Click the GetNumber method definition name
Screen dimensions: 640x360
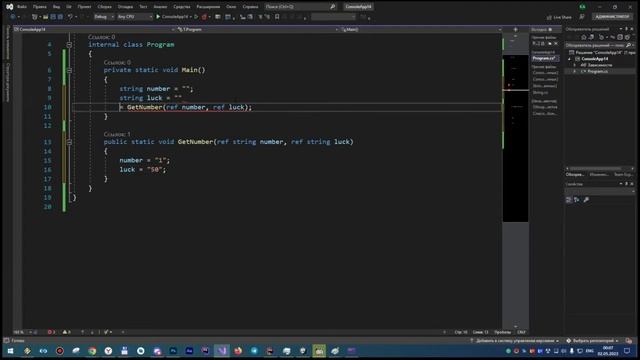[x=195, y=142]
